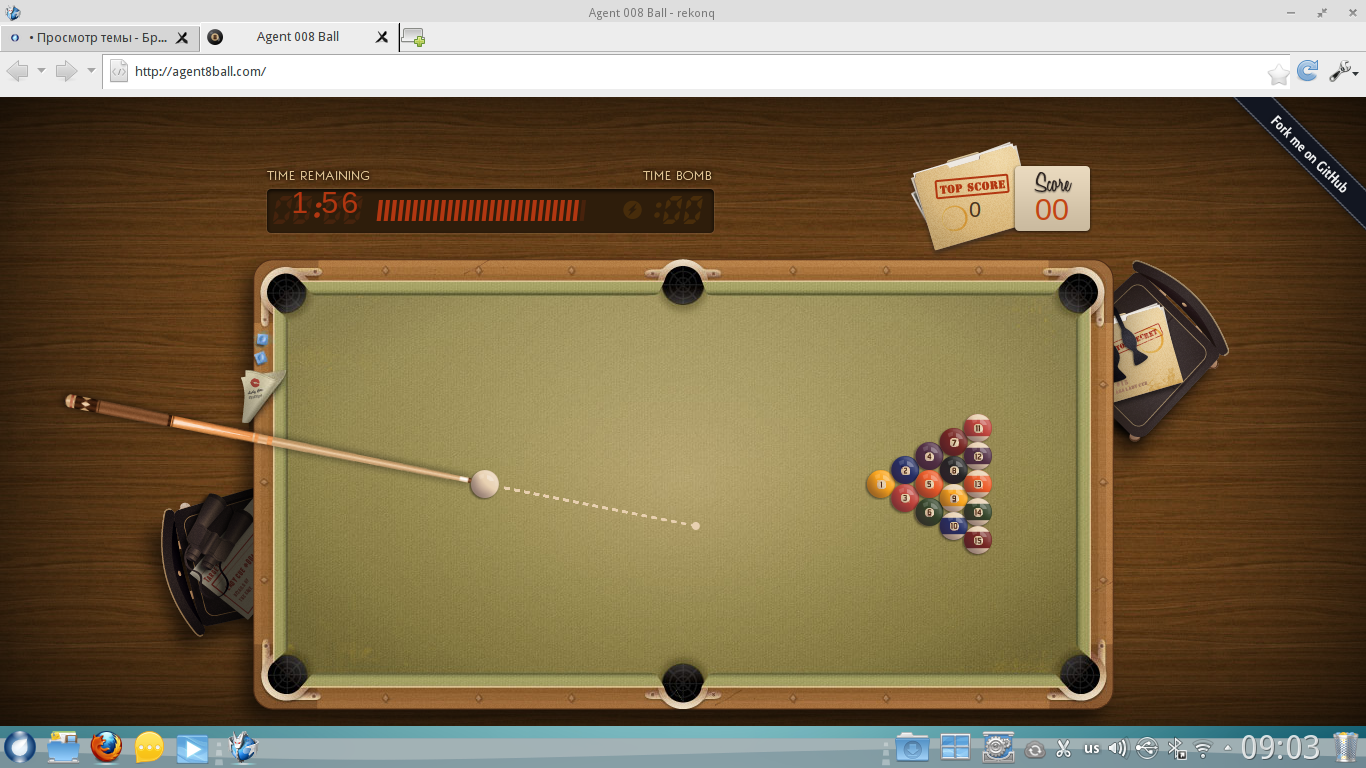The image size is (1366, 768).
Task: Open the Wi-Fi network tray icon
Action: pyautogui.click(x=1203, y=748)
